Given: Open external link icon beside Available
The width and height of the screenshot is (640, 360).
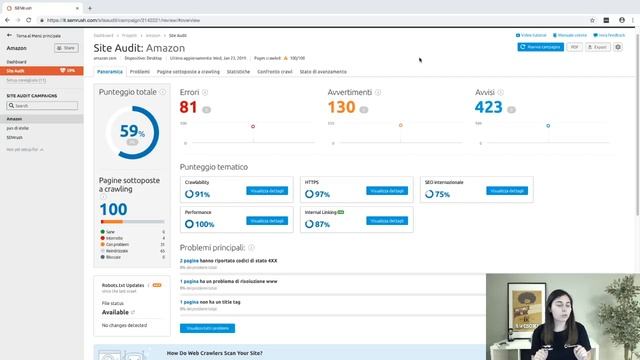Looking at the screenshot, I should pyautogui.click(x=133, y=312).
